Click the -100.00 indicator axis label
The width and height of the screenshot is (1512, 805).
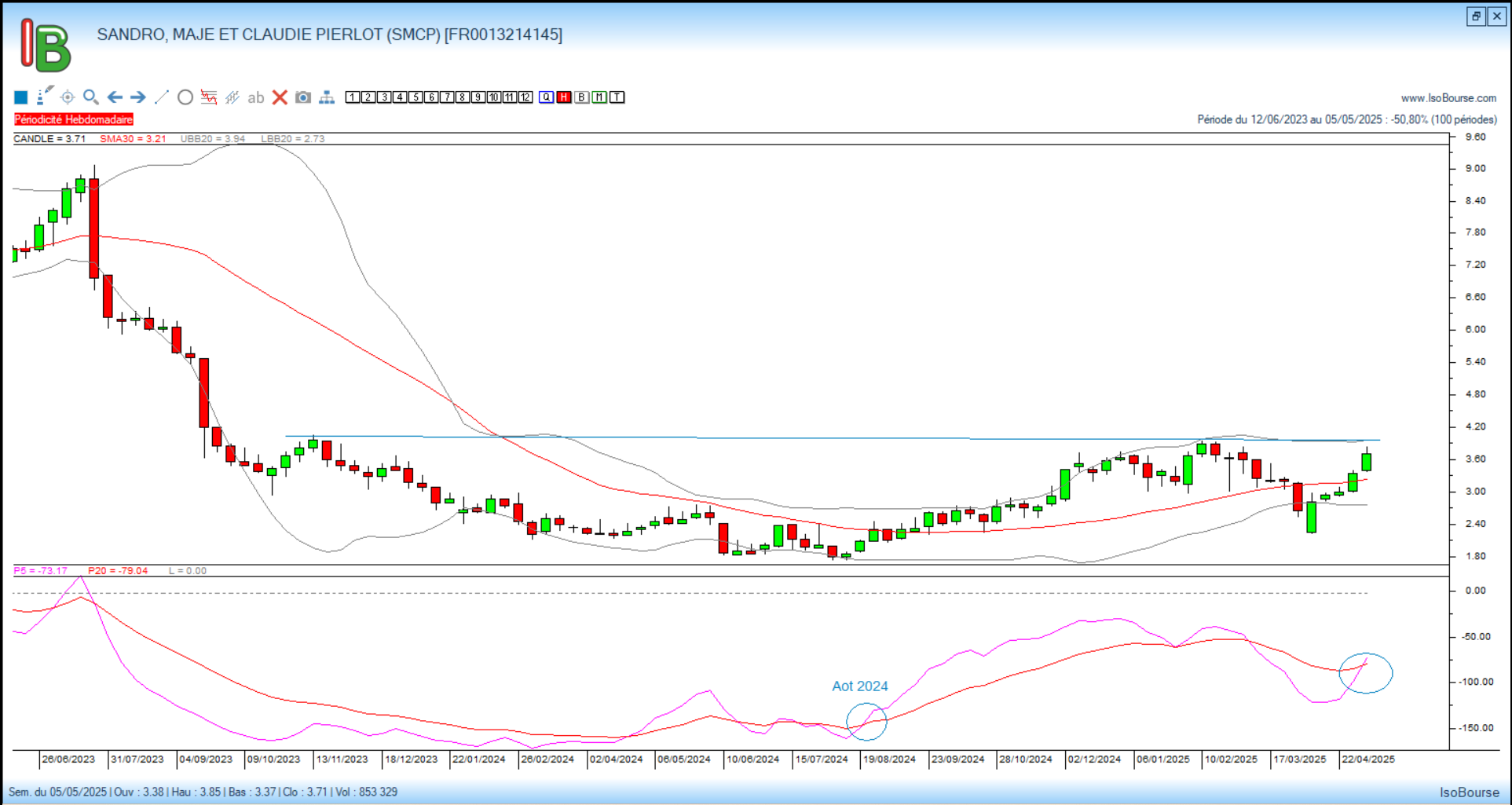click(1476, 682)
